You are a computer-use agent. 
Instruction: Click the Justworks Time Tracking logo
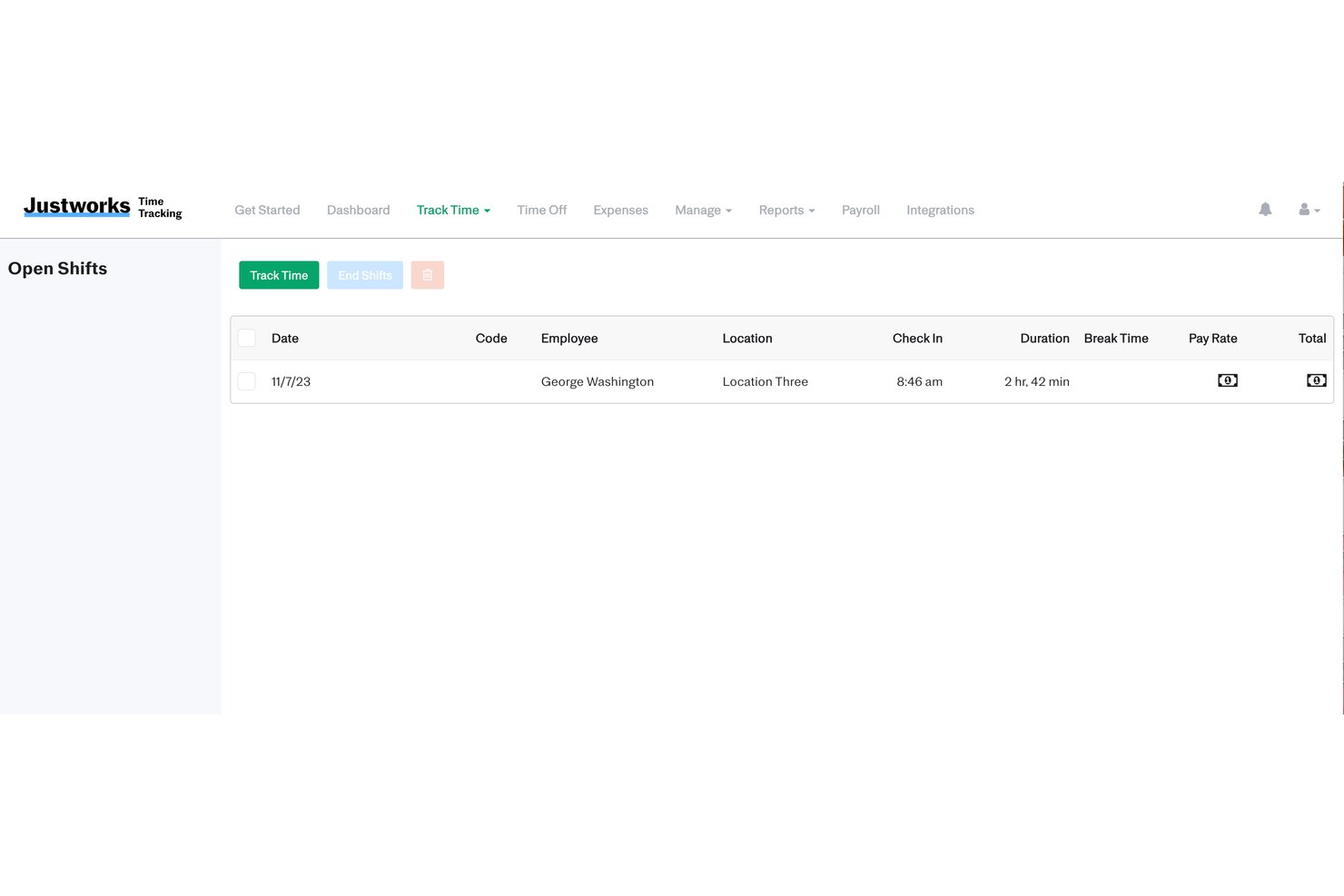pyautogui.click(x=103, y=208)
